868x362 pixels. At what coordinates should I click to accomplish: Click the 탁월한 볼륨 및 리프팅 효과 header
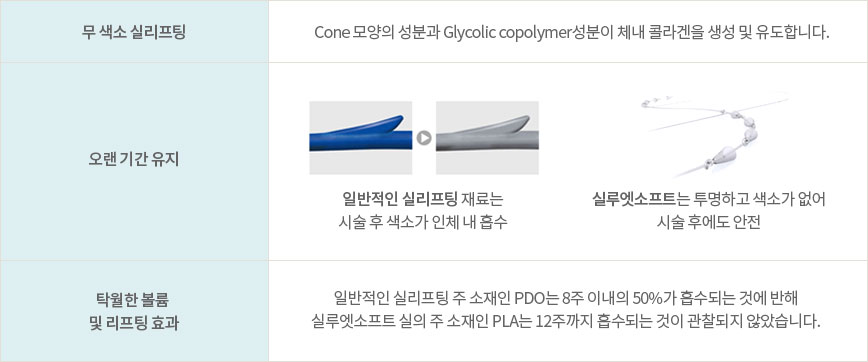point(134,311)
